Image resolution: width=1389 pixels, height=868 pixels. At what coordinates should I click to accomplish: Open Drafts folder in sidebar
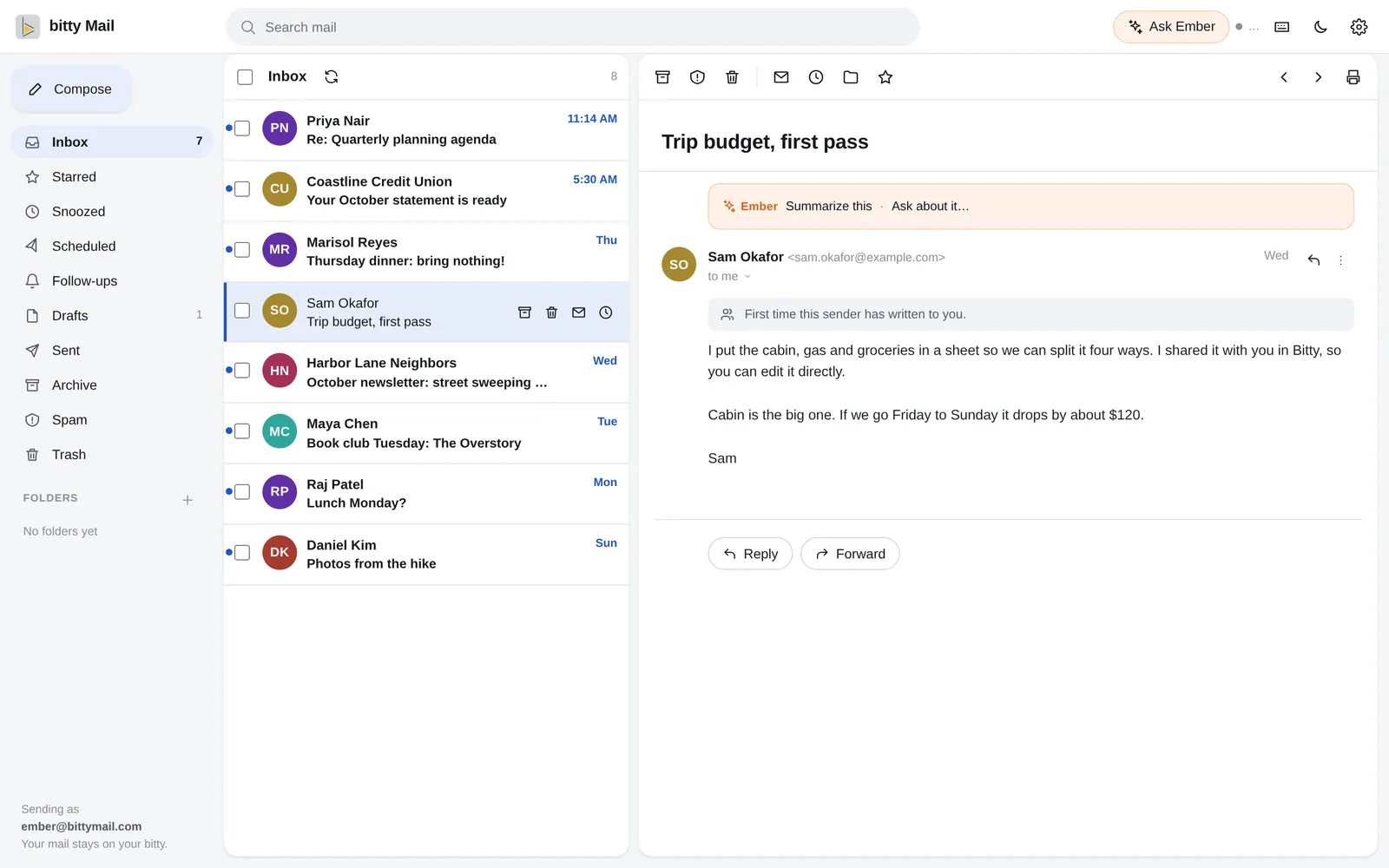[x=112, y=316]
